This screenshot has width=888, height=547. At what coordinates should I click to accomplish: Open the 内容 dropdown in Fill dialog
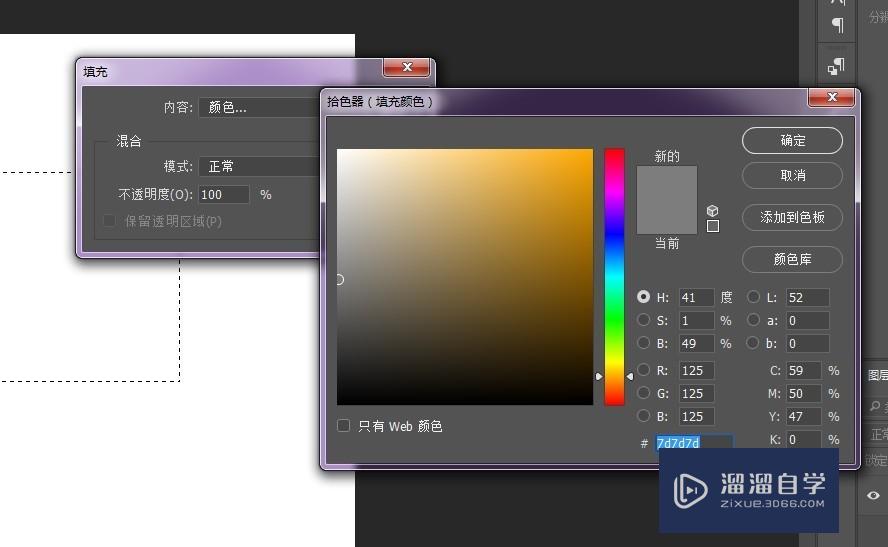(x=259, y=107)
